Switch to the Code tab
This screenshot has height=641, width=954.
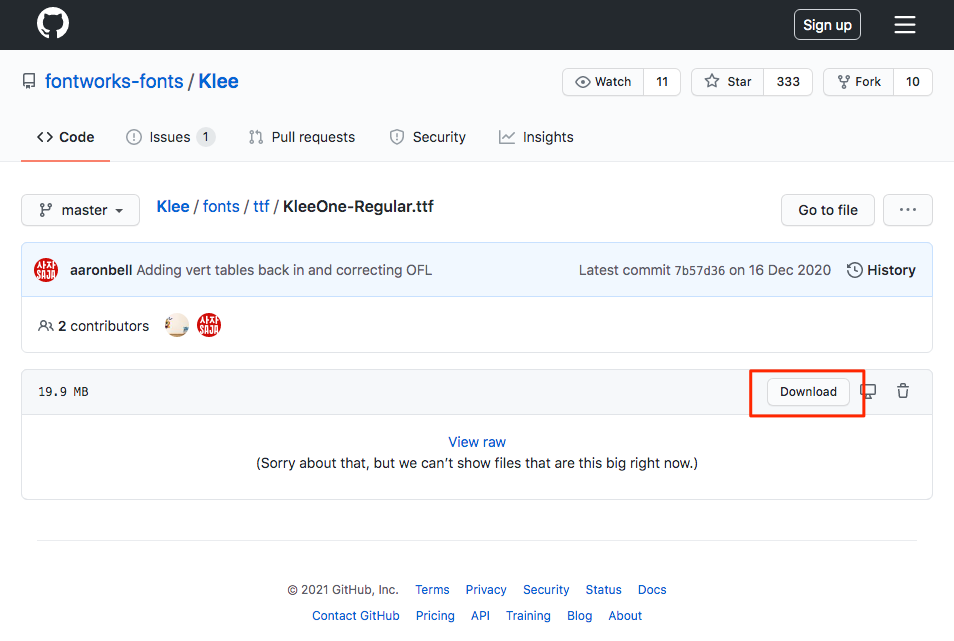[x=66, y=137]
